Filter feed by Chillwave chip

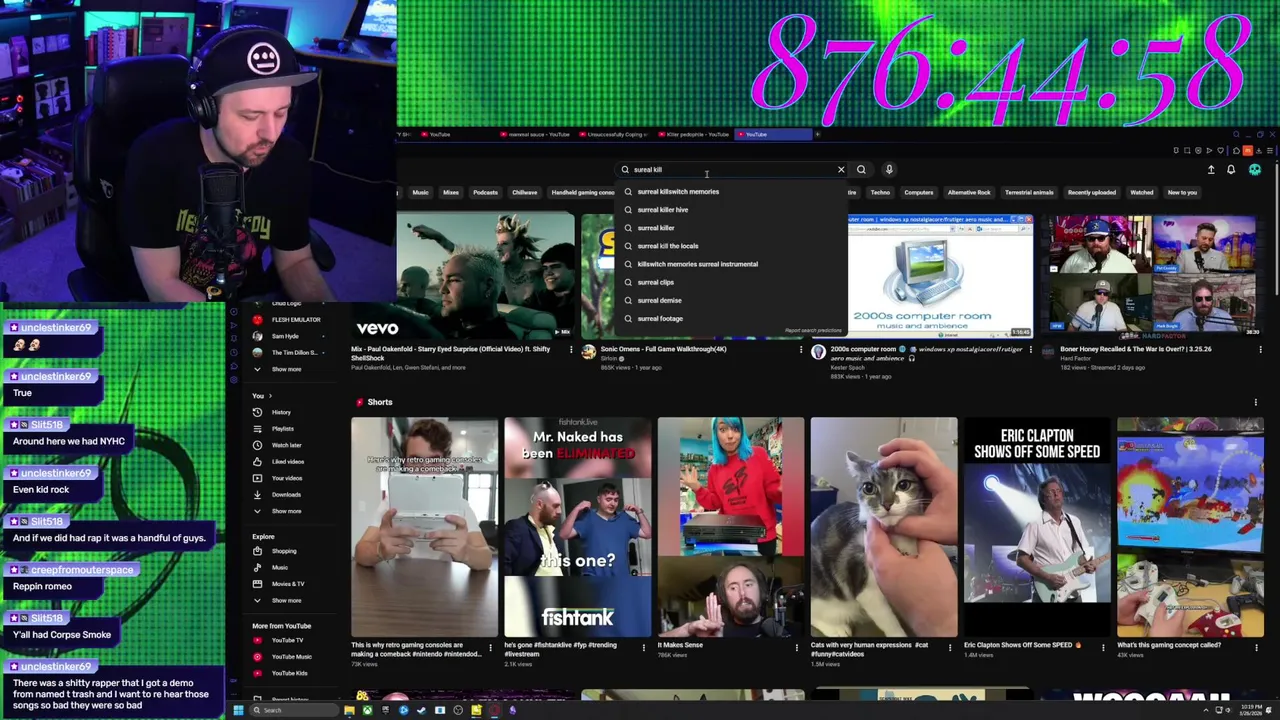point(525,193)
